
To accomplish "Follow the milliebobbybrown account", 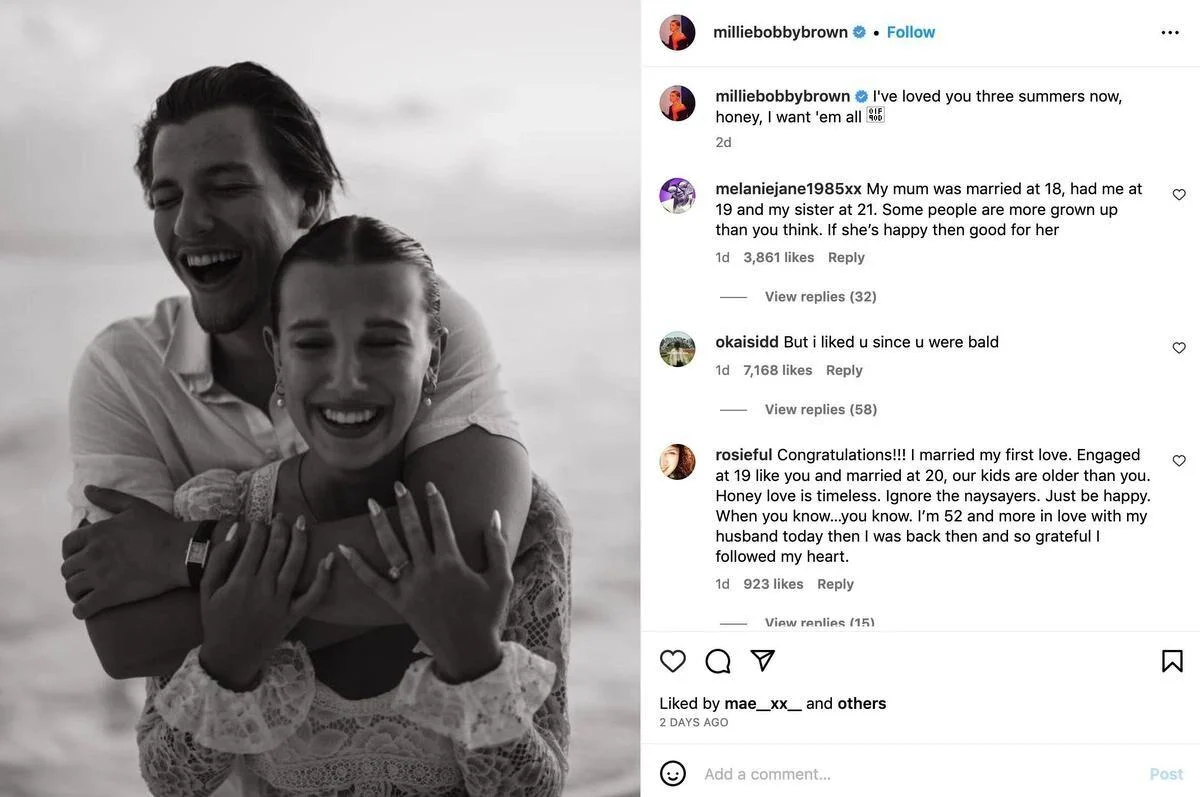I will [x=911, y=32].
